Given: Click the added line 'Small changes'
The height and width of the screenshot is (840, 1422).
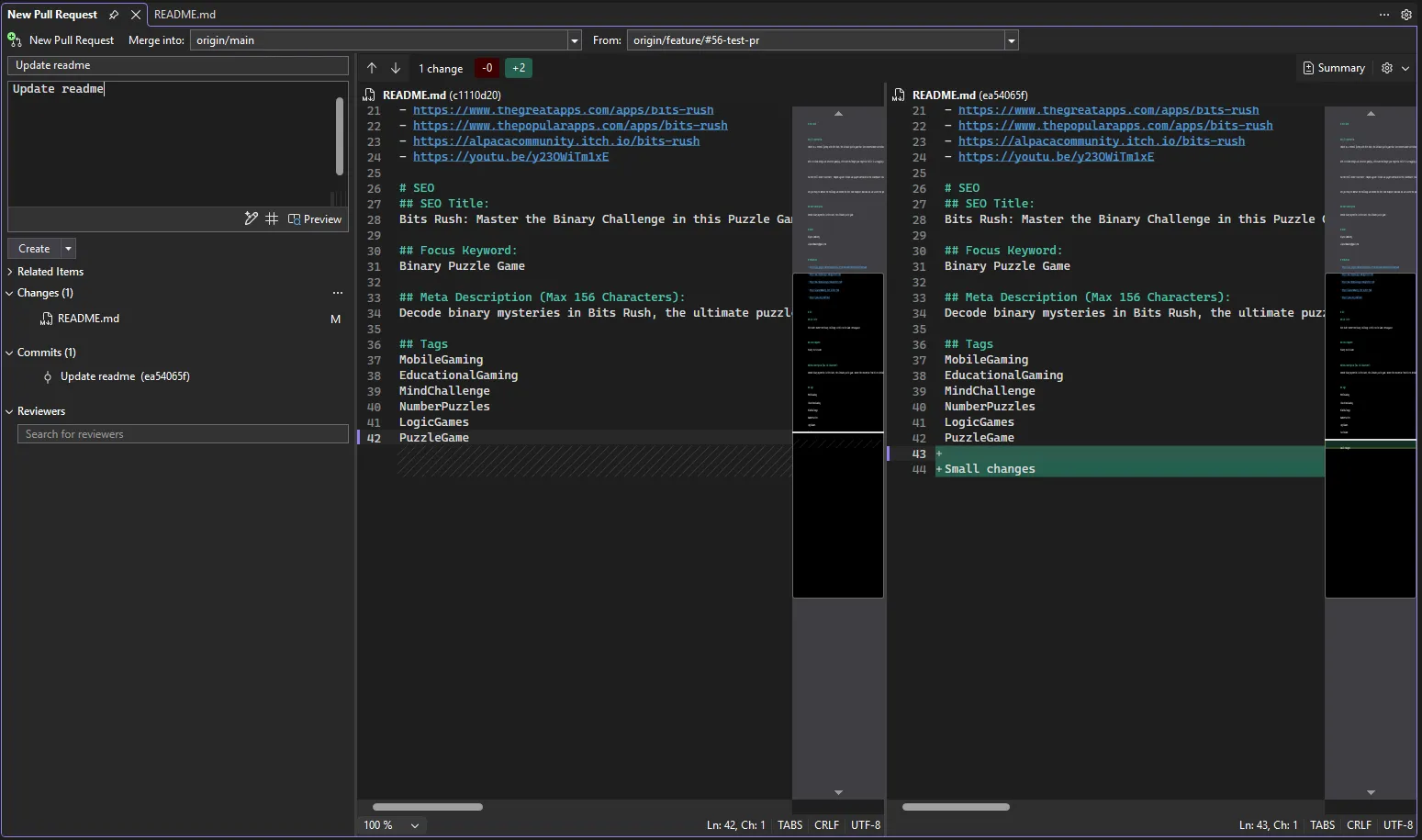Looking at the screenshot, I should [x=990, y=469].
